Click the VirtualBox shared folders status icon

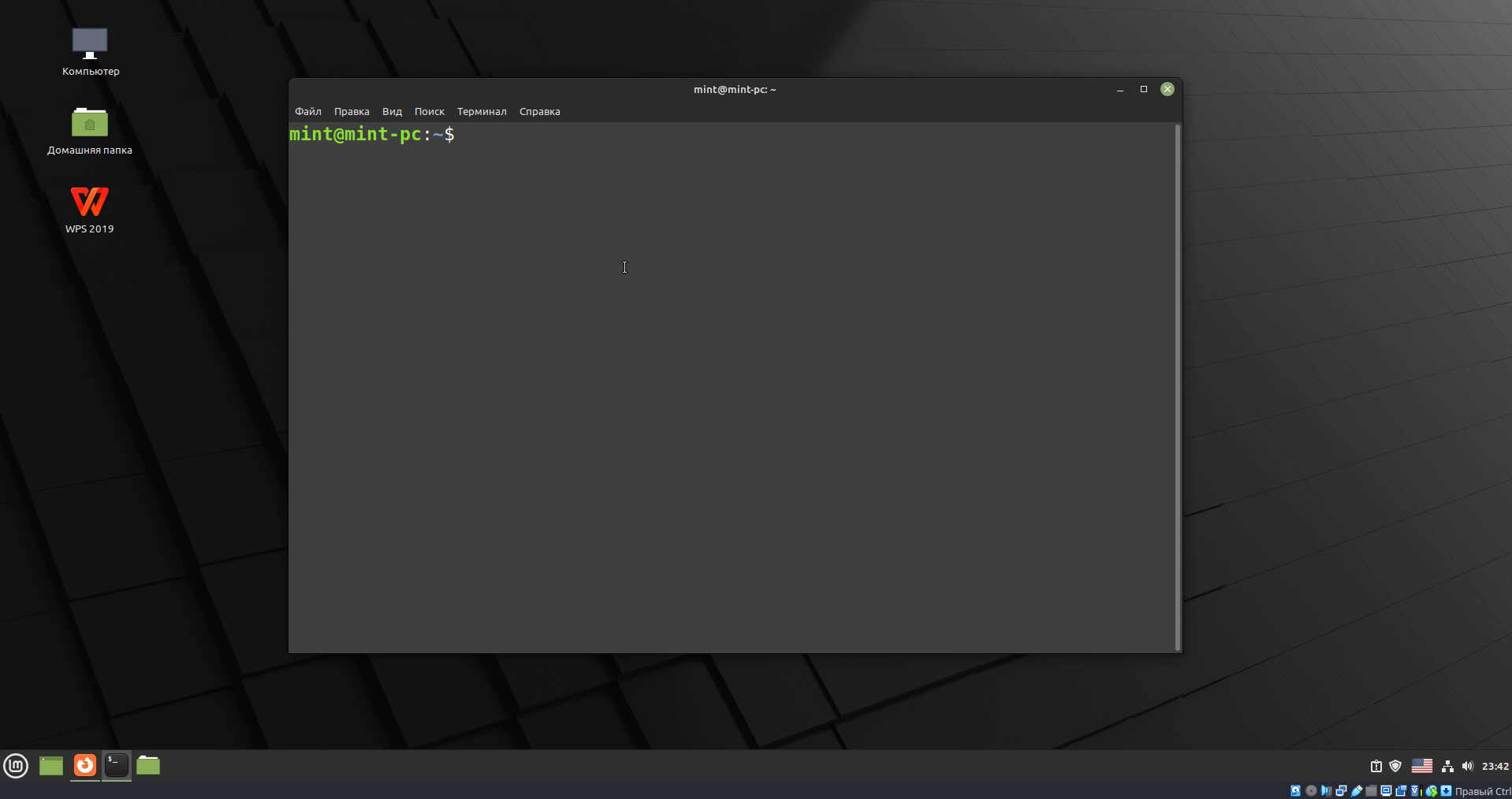coord(1373,792)
